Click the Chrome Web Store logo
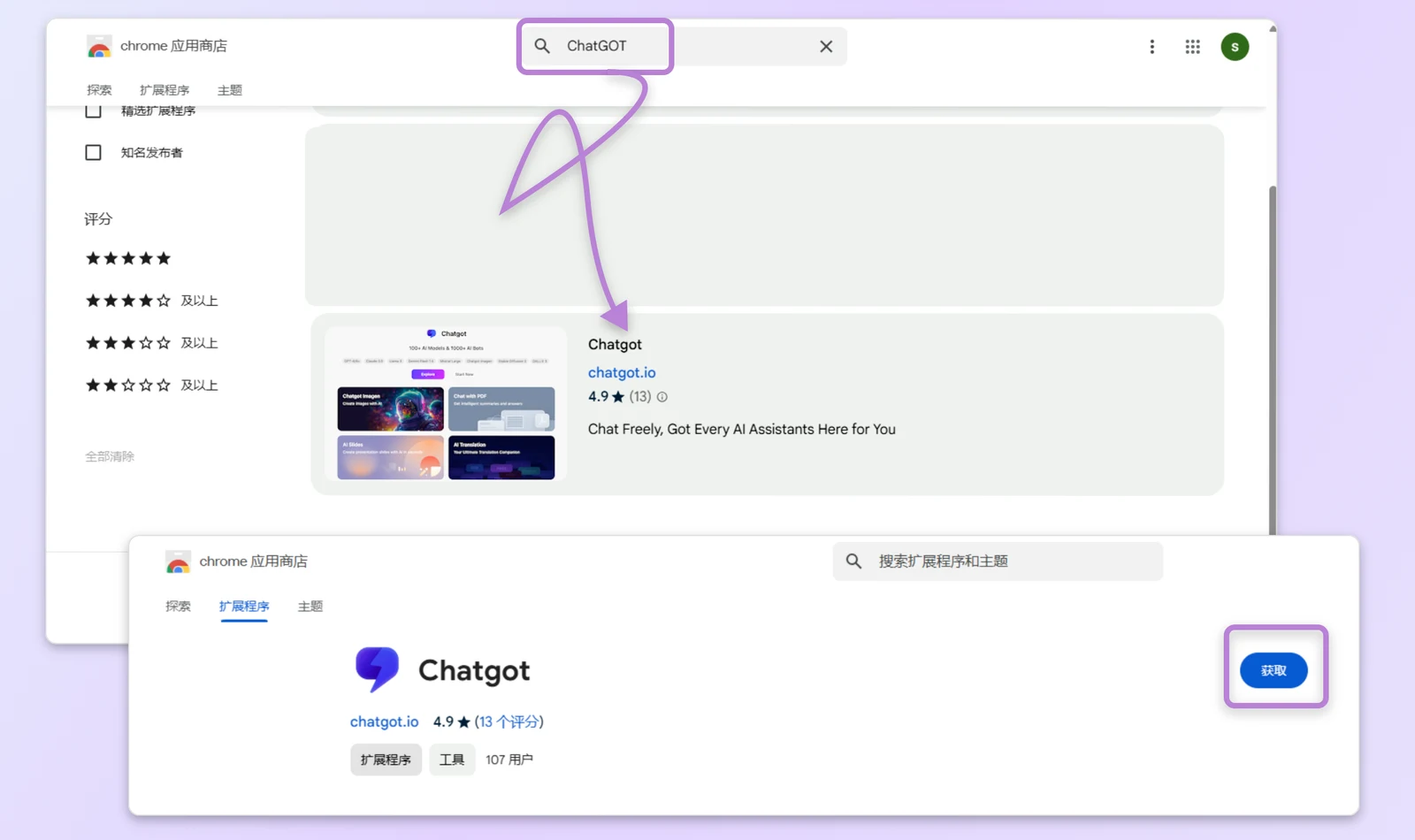Image resolution: width=1415 pixels, height=840 pixels. click(x=98, y=46)
